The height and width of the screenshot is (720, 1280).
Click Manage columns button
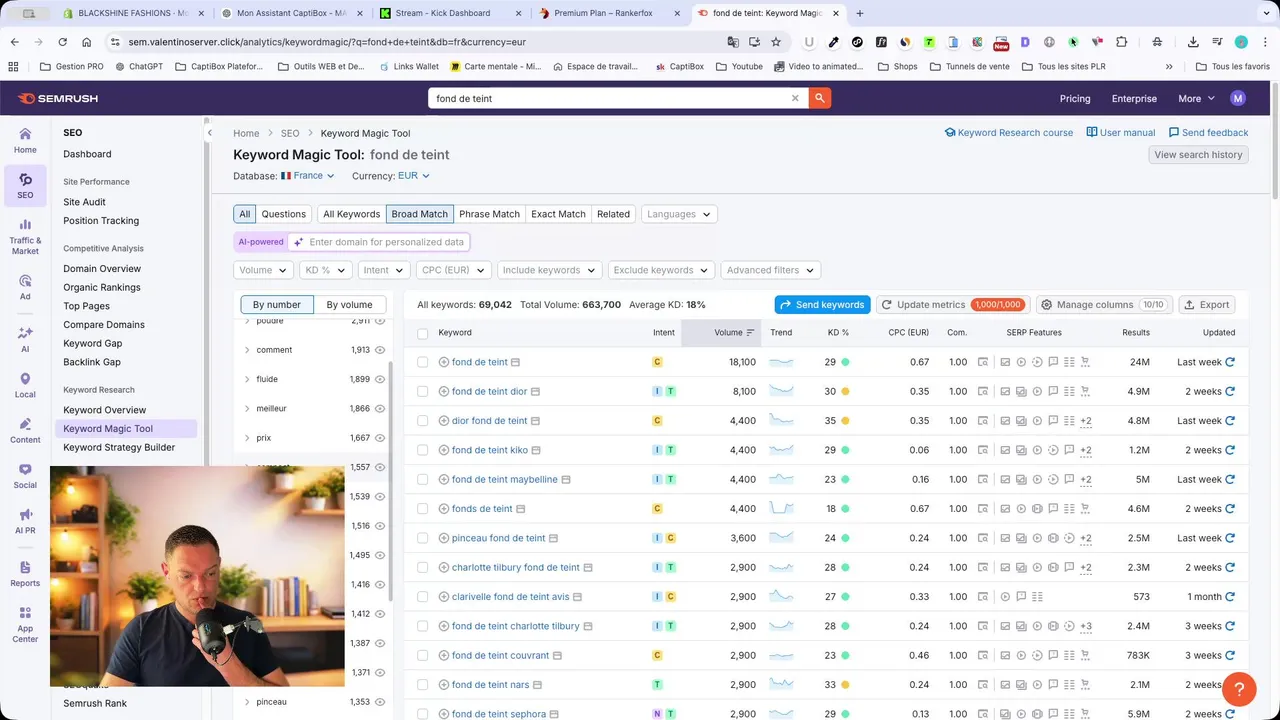click(1103, 305)
